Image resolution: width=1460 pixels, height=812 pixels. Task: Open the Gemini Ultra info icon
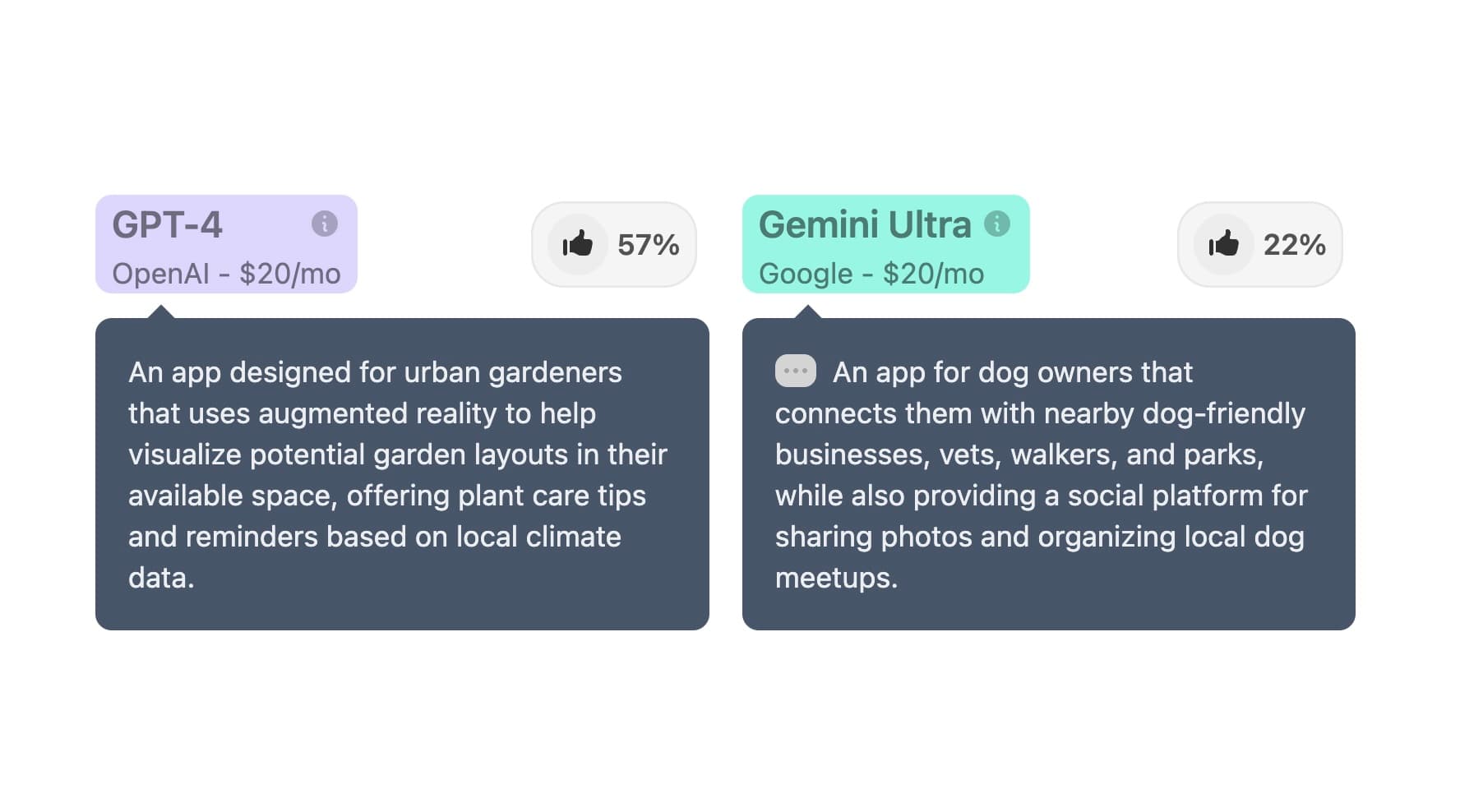click(x=996, y=224)
